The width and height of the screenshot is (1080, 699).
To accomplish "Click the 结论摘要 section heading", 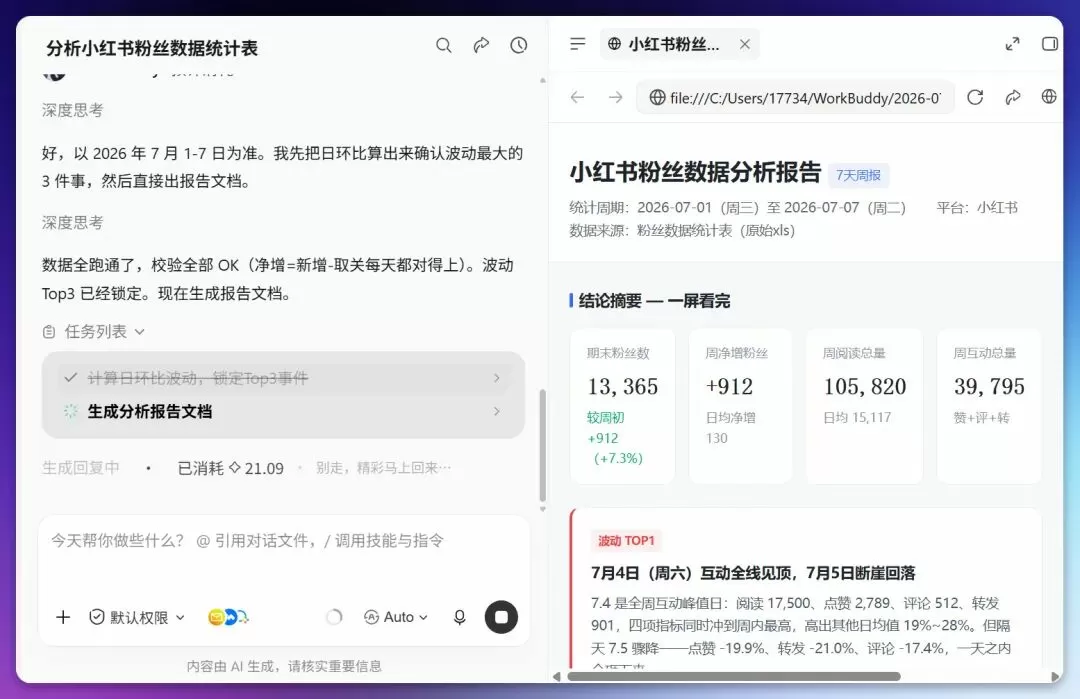I will (654, 301).
